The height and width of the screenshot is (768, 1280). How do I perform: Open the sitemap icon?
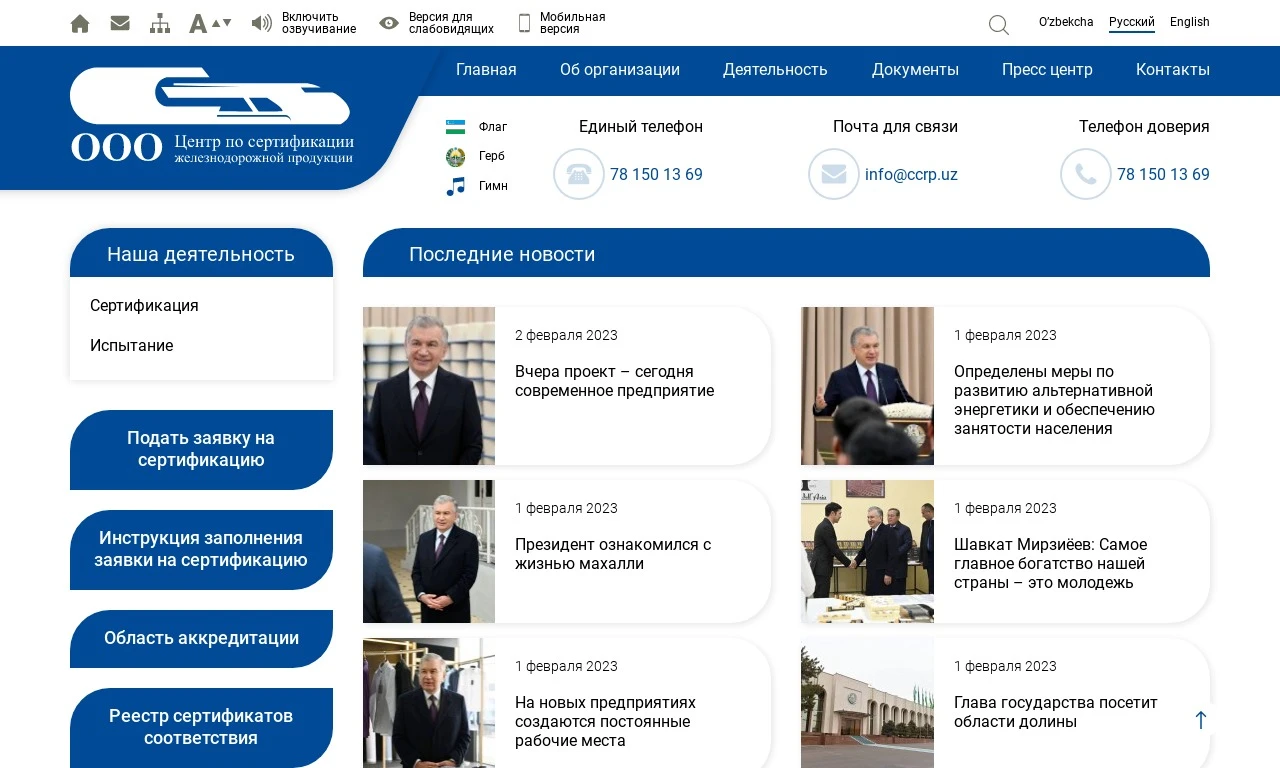[x=160, y=23]
